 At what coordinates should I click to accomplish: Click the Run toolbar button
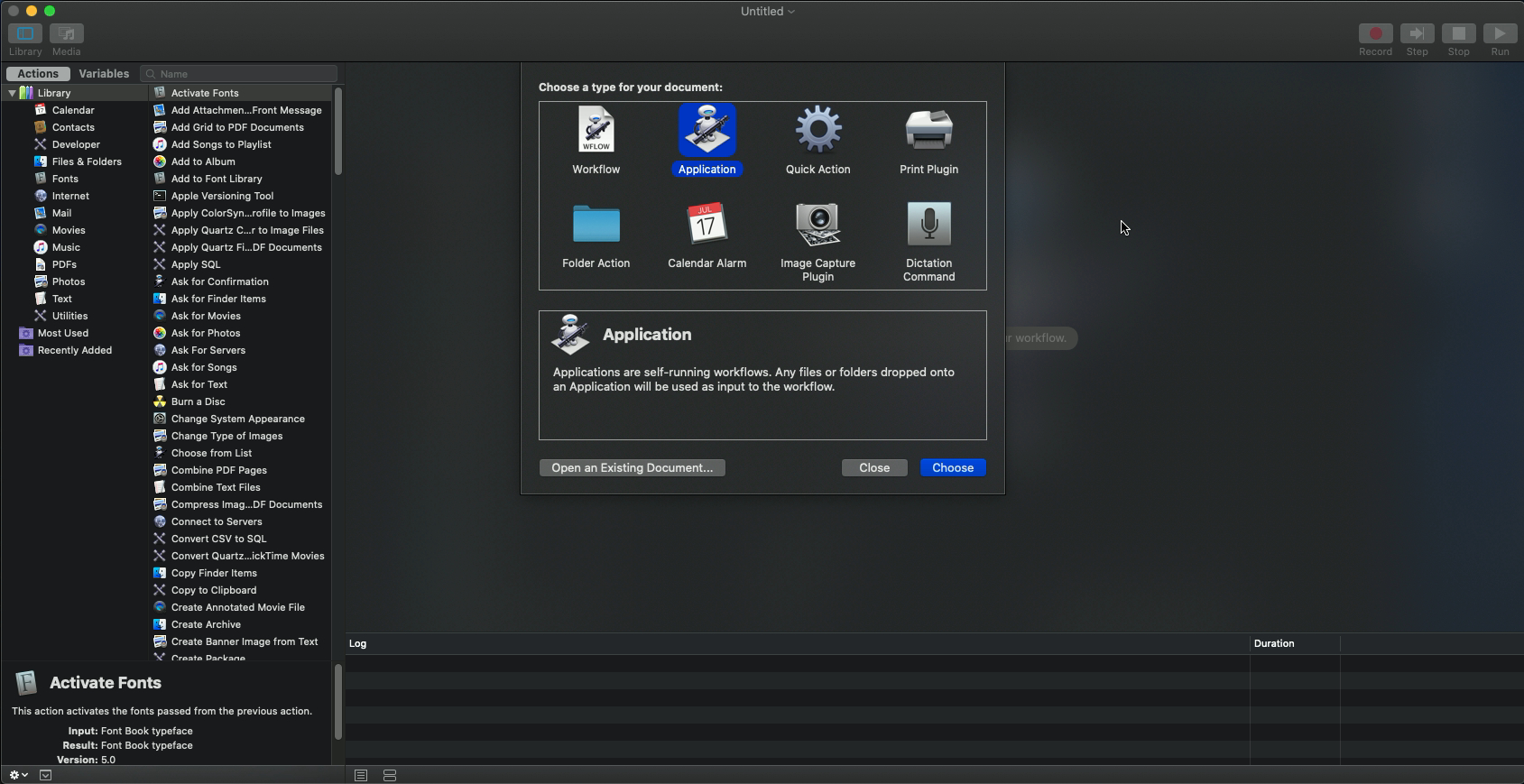(x=1500, y=33)
